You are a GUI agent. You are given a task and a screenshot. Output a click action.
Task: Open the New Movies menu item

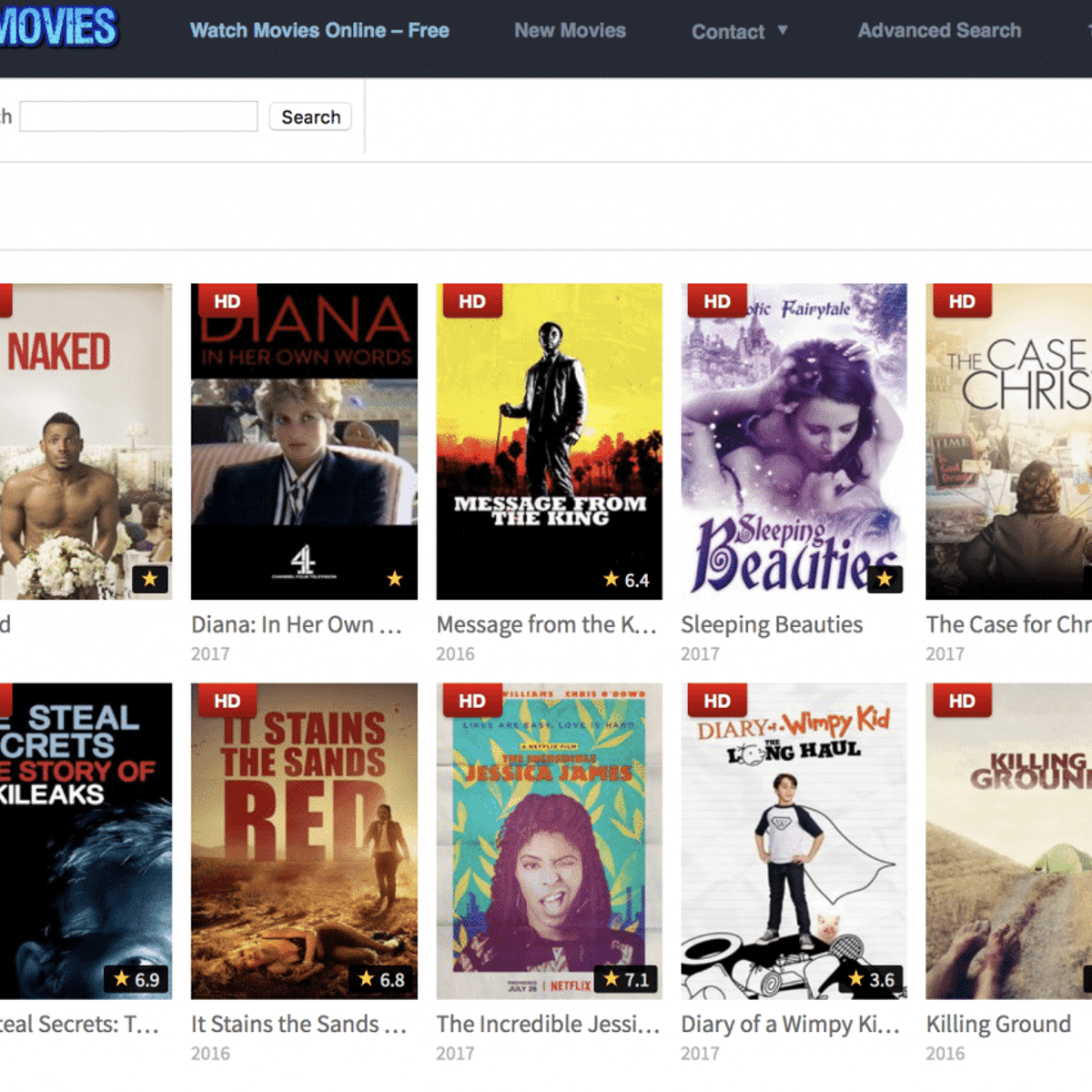570,31
